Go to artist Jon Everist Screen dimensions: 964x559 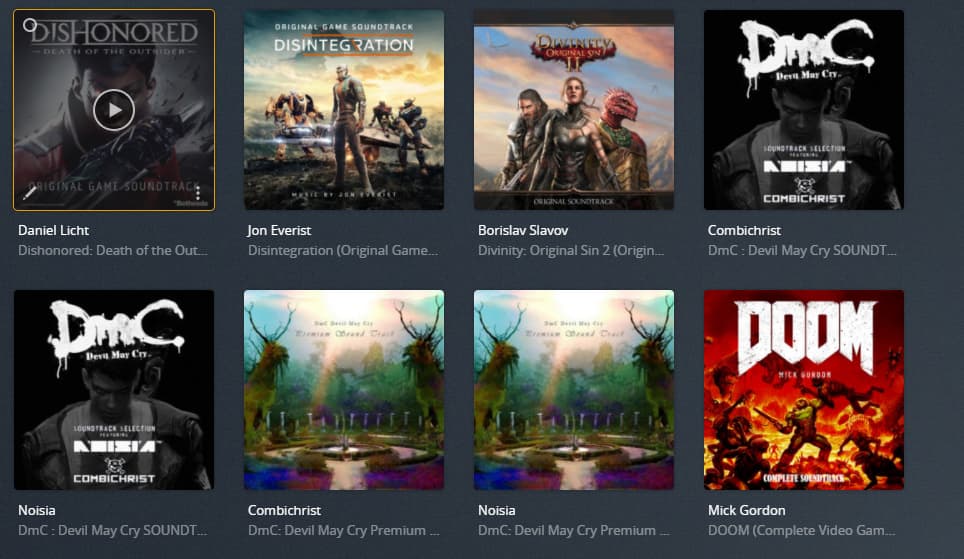(279, 231)
